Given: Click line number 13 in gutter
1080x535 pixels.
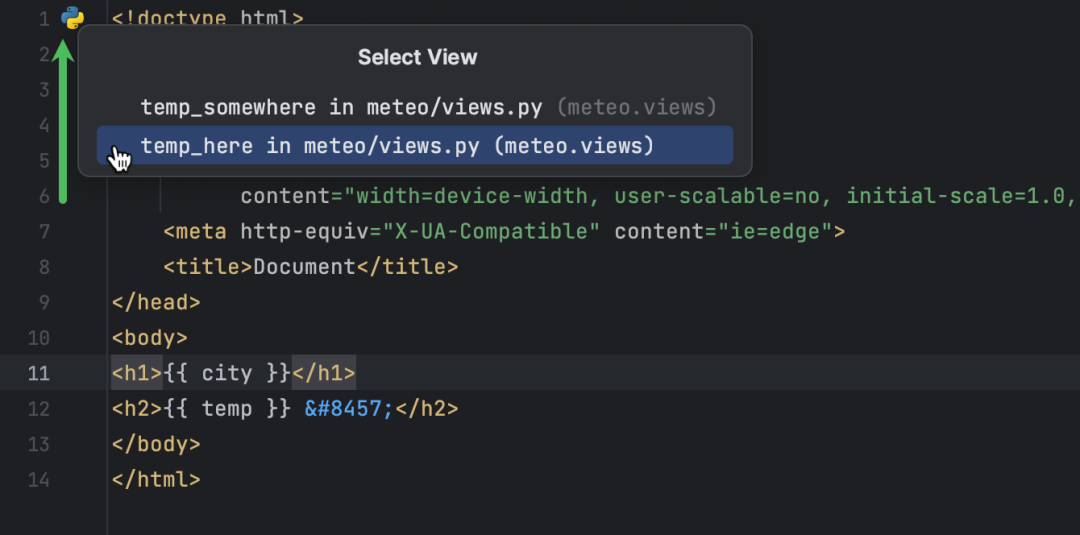Looking at the screenshot, I should pyautogui.click(x=39, y=444).
